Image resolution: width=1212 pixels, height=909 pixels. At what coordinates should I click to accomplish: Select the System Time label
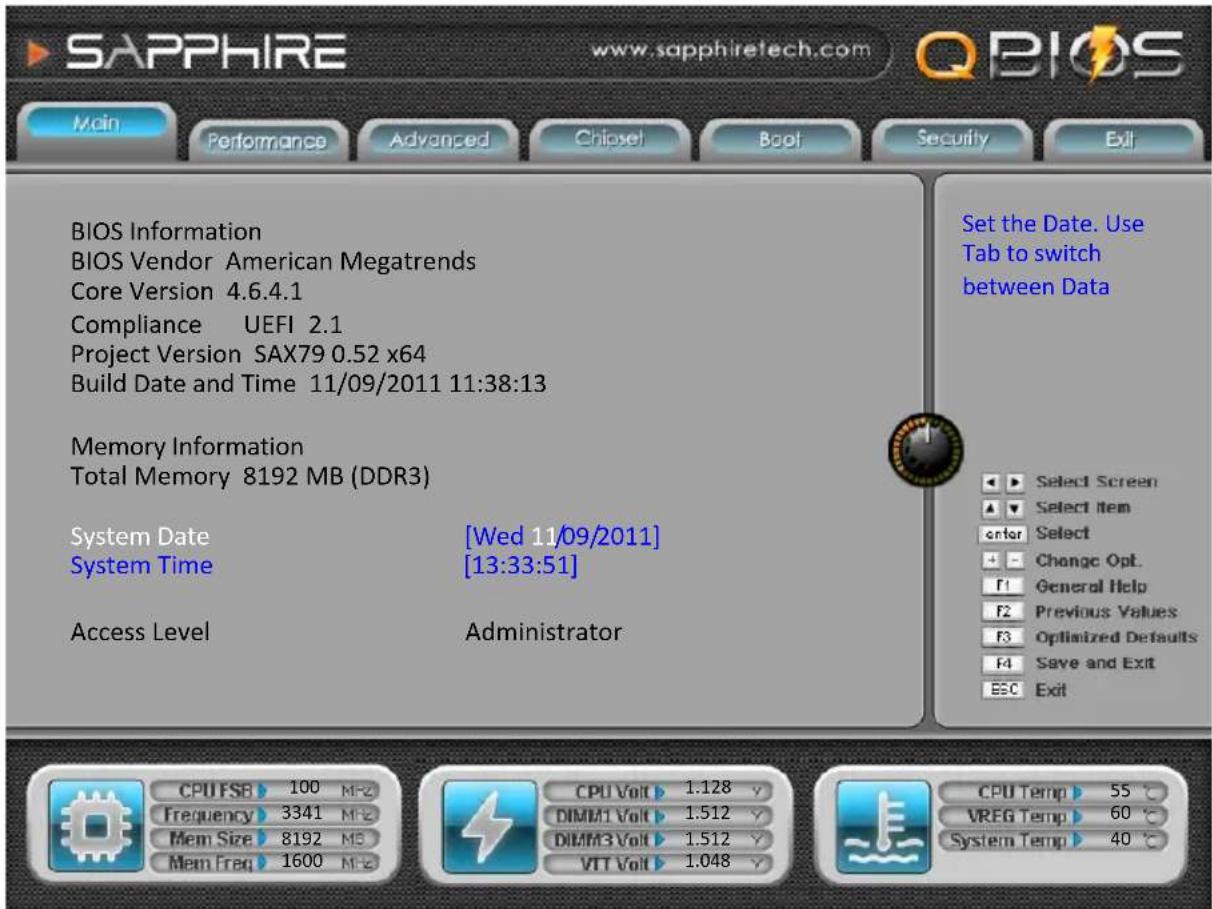(141, 566)
